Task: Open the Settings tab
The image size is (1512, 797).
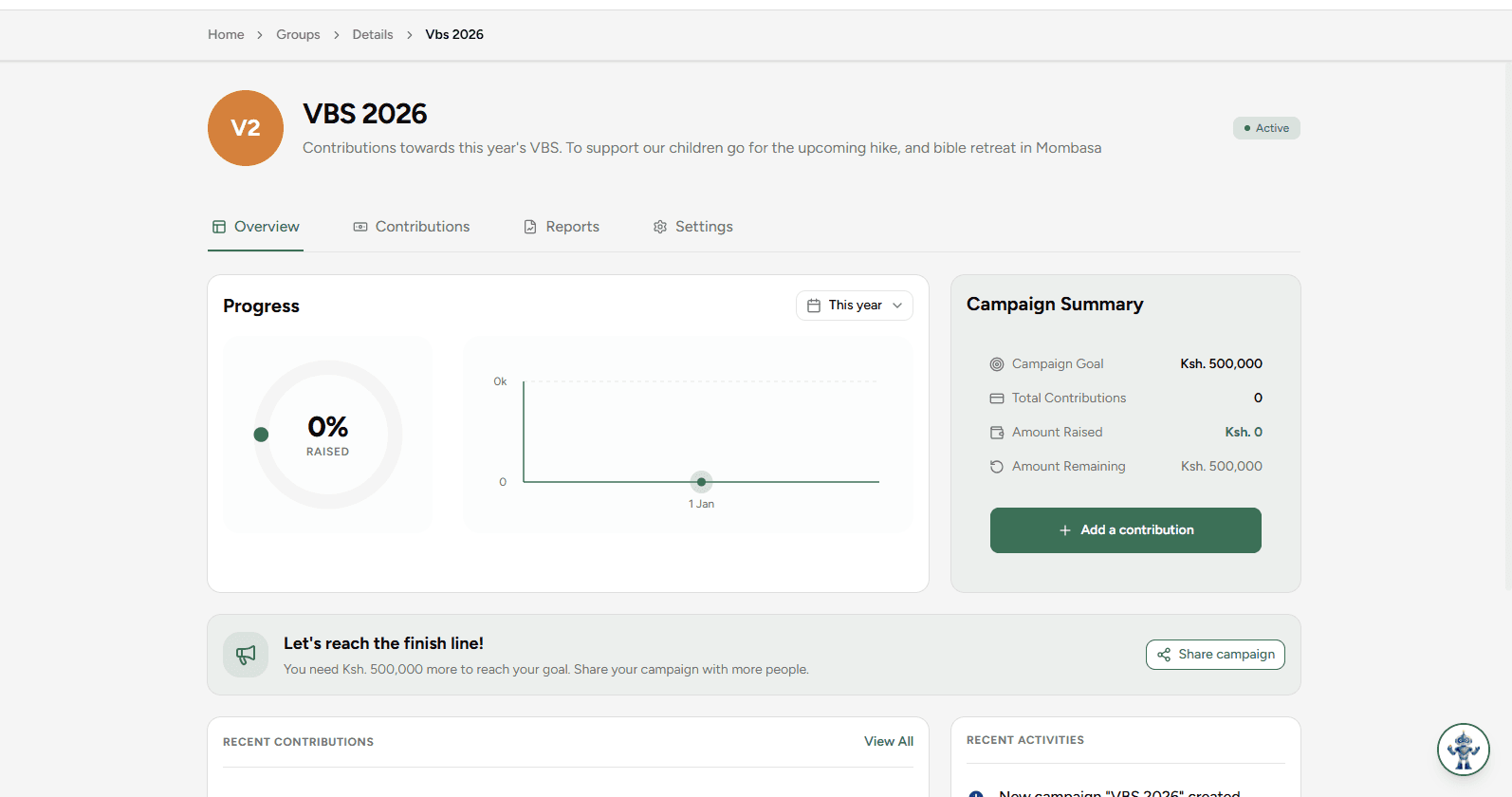Action: pyautogui.click(x=693, y=227)
